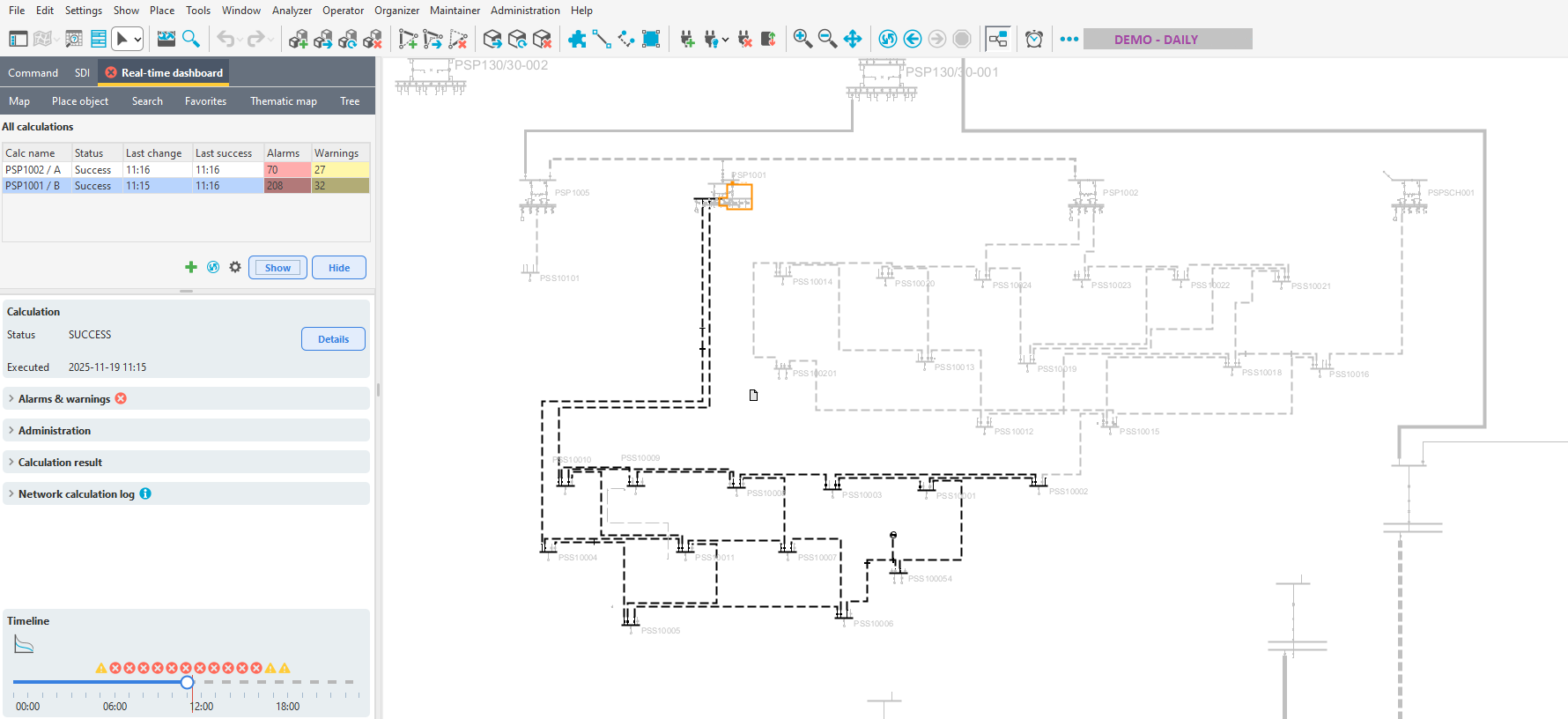Click the green plus add calculation icon
The width and height of the screenshot is (1568, 719).
tap(190, 267)
